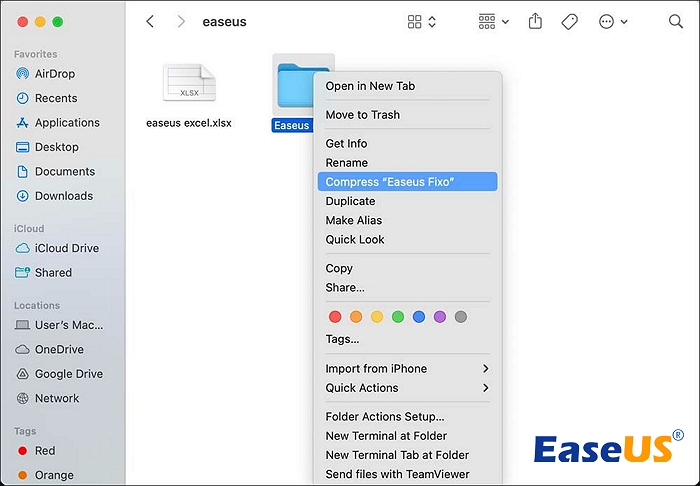Open the more actions ellipsis button
The image size is (700, 486).
606,21
